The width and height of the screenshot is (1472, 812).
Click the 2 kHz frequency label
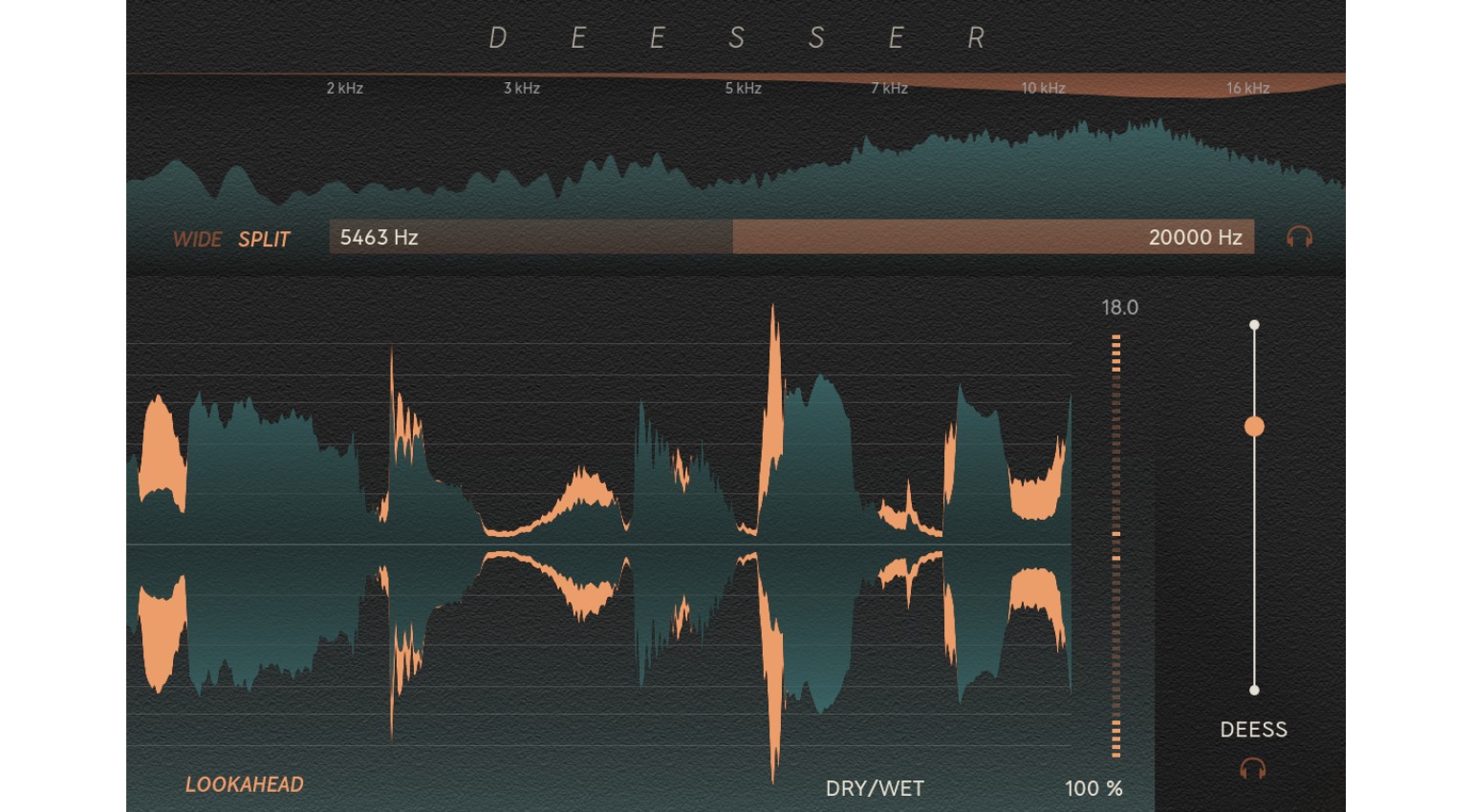coord(344,88)
